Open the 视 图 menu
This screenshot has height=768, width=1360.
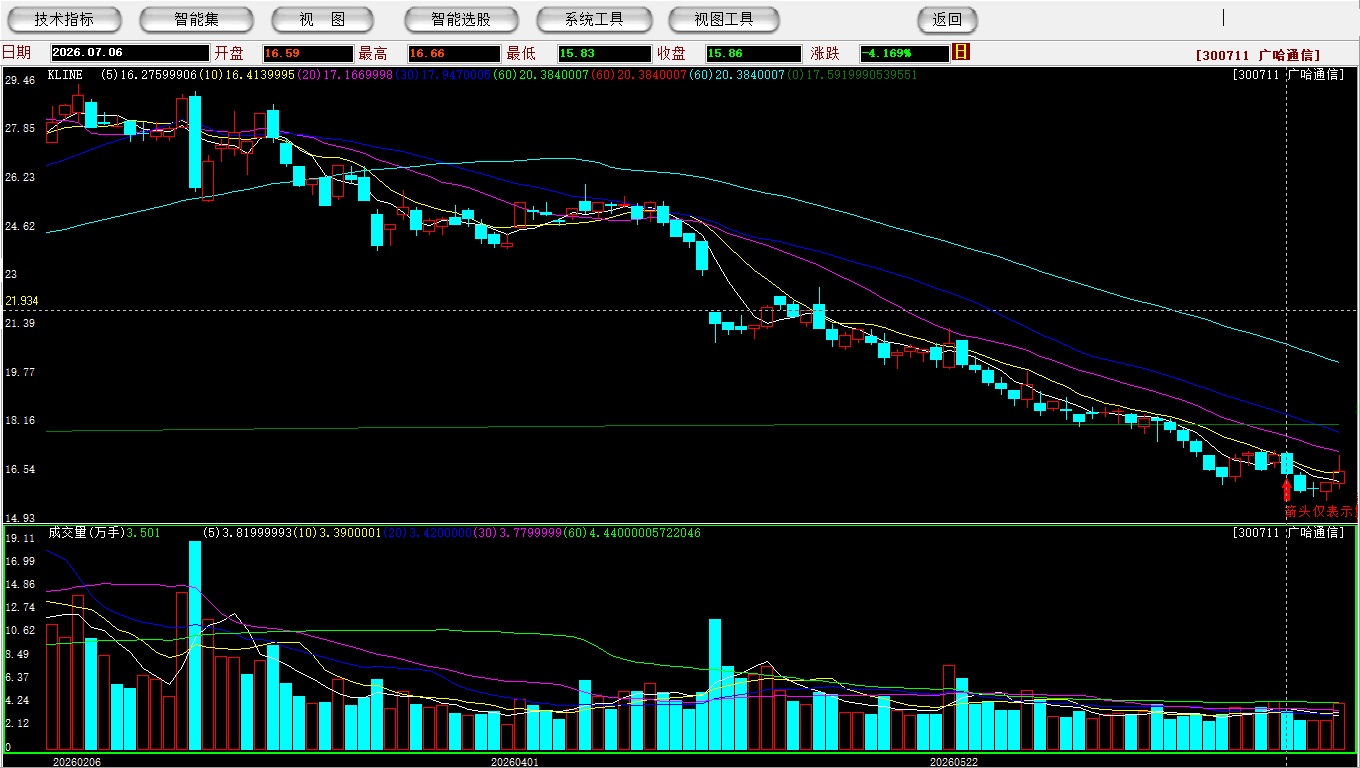tap(322, 19)
